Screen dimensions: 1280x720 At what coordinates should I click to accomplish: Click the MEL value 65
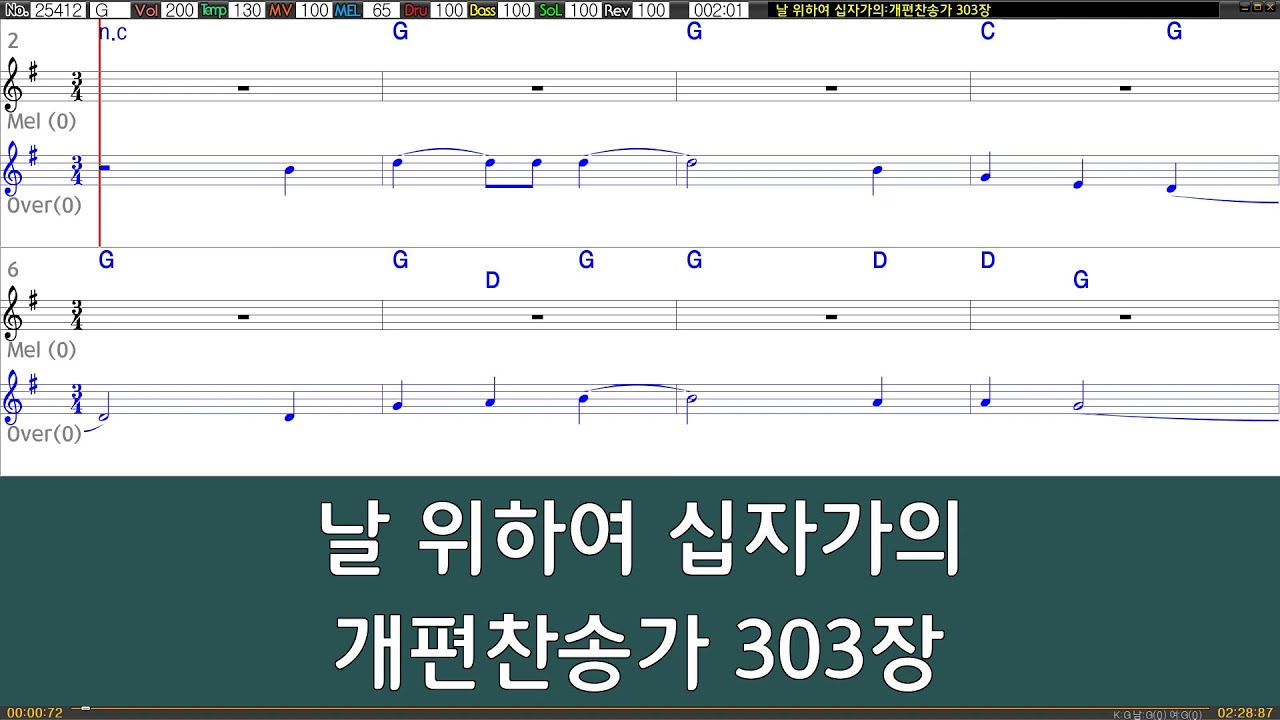tap(380, 10)
